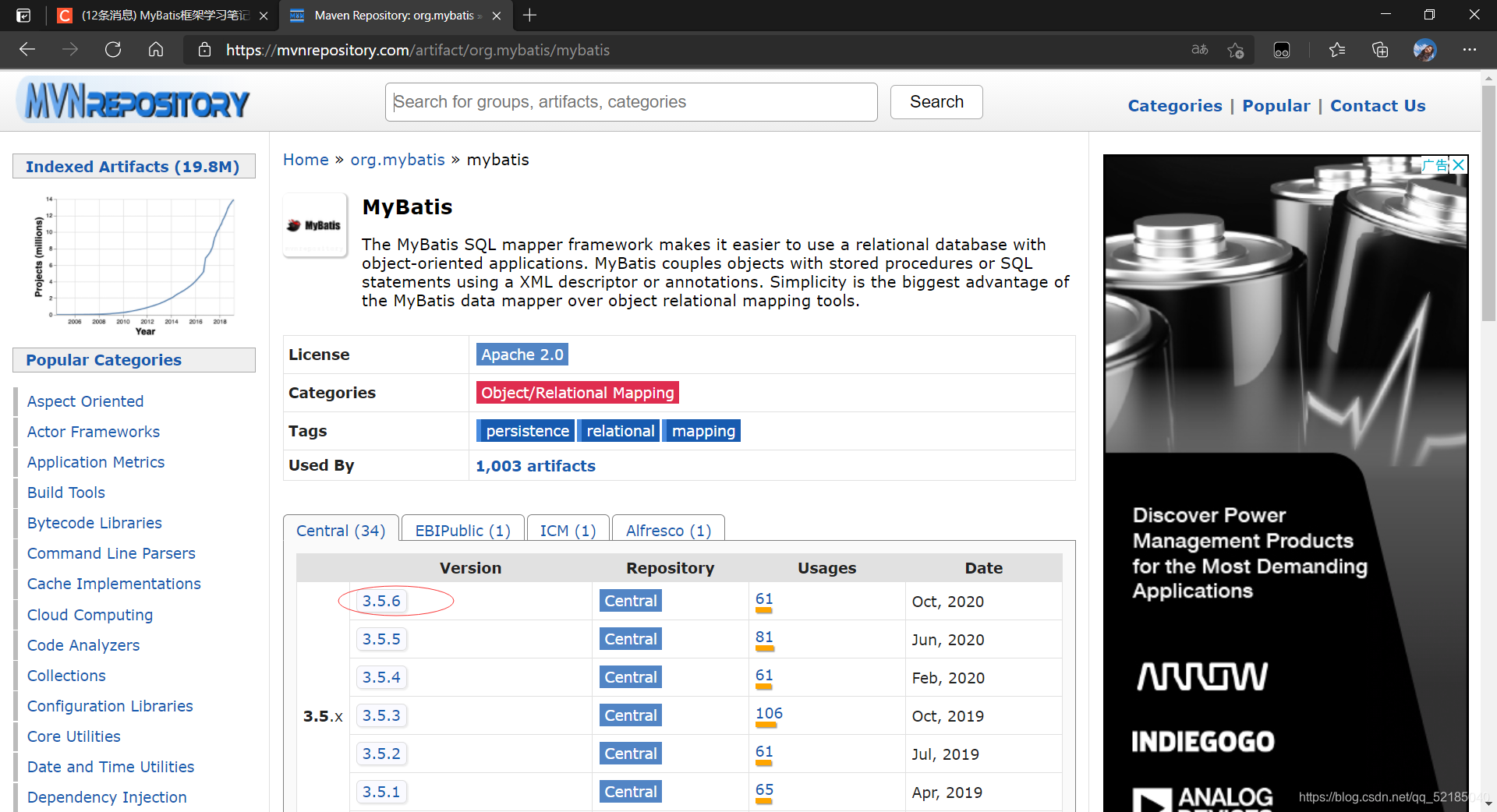1497x812 pixels.
Task: Open version 3.5.1
Action: click(381, 792)
